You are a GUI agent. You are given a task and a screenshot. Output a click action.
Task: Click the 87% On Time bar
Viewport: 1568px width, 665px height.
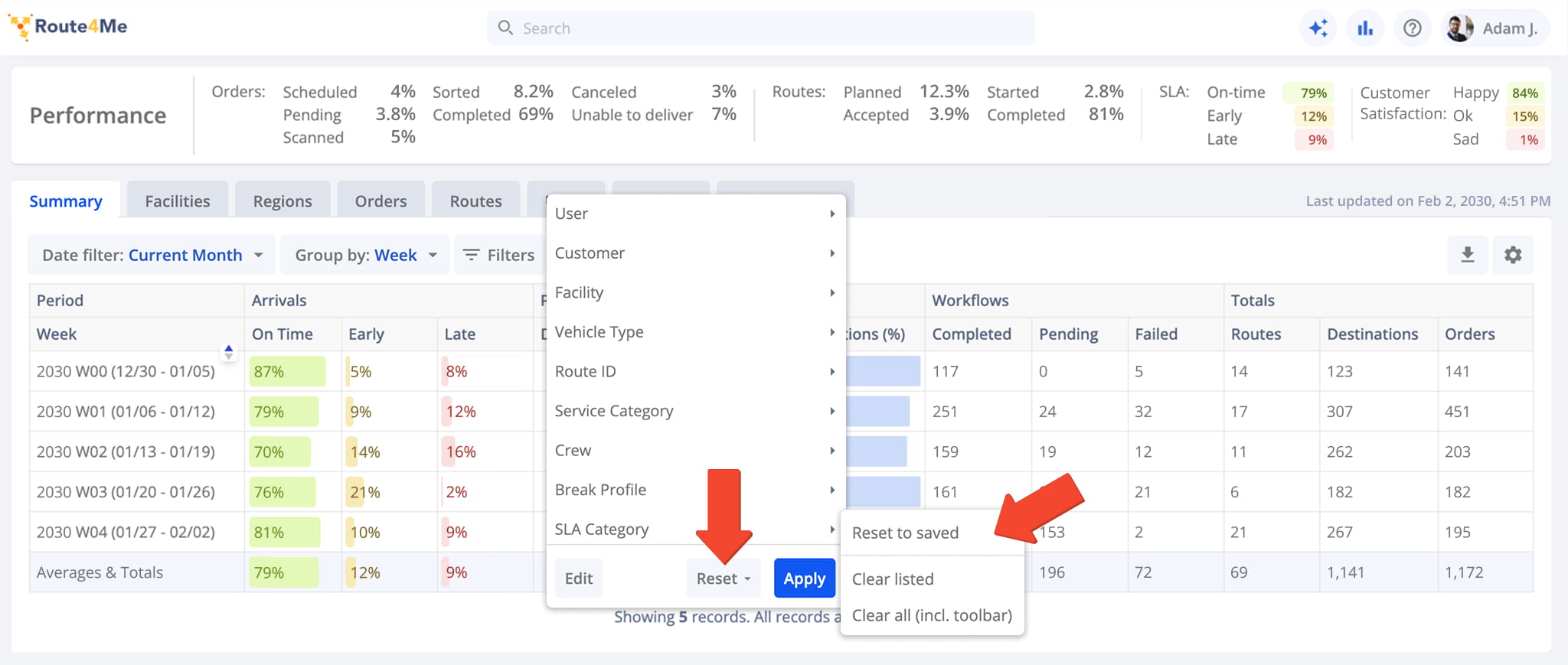pos(287,372)
